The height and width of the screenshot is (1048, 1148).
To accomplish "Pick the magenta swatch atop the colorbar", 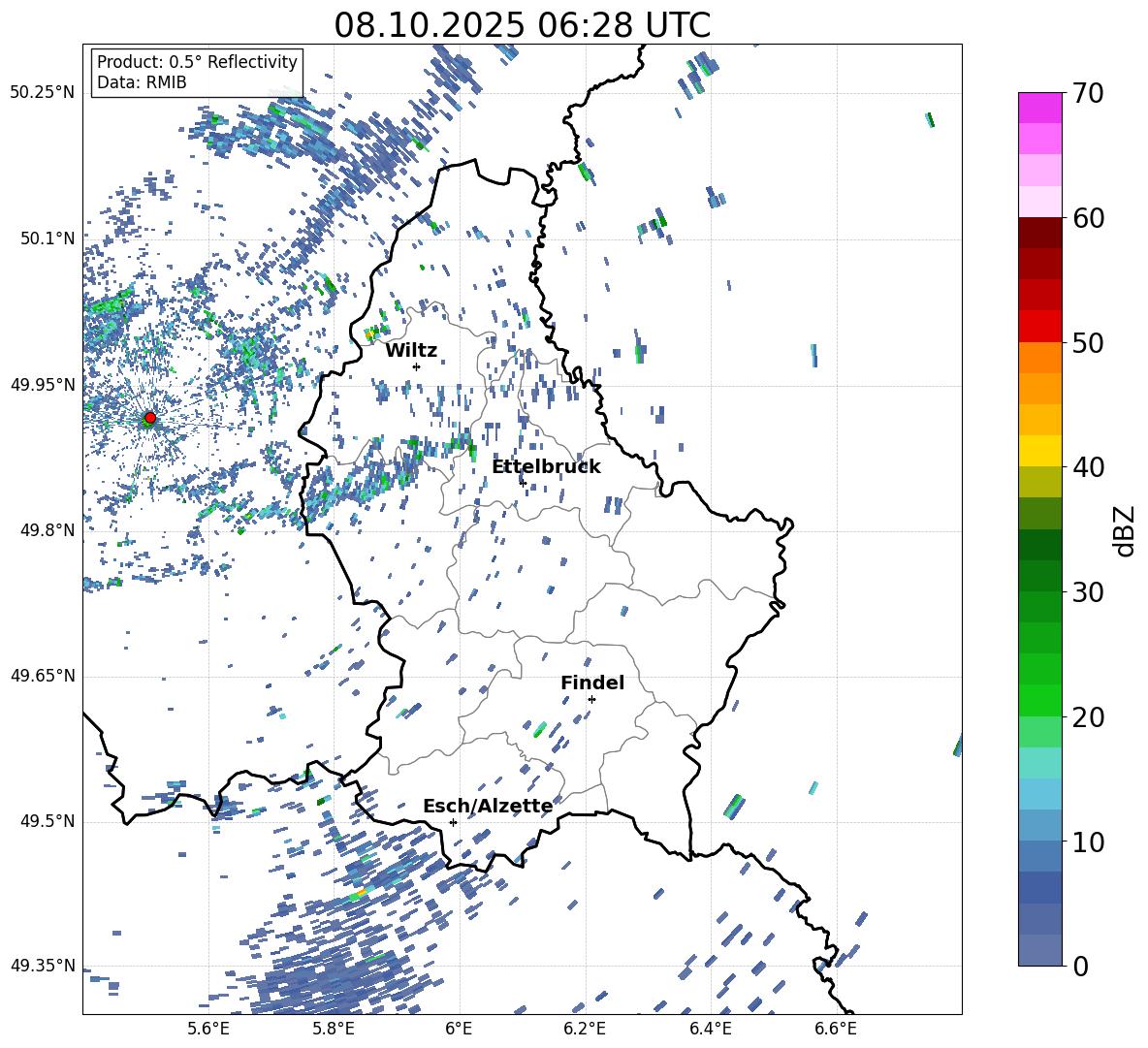I will click(1040, 108).
